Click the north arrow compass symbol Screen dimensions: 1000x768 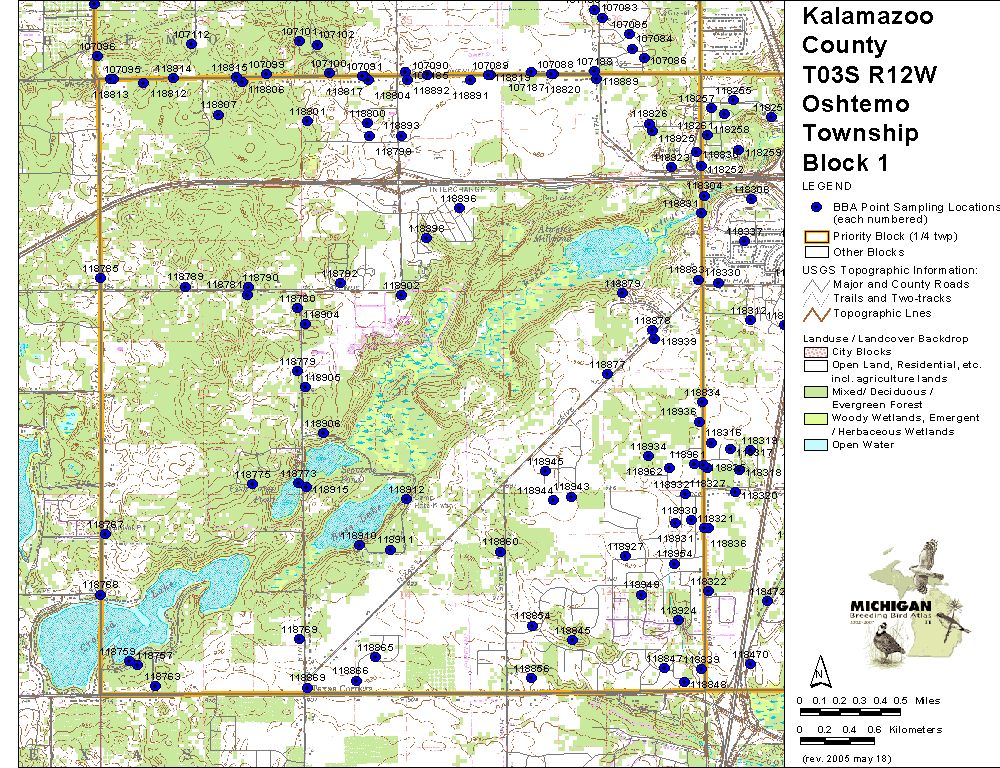pyautogui.click(x=820, y=667)
